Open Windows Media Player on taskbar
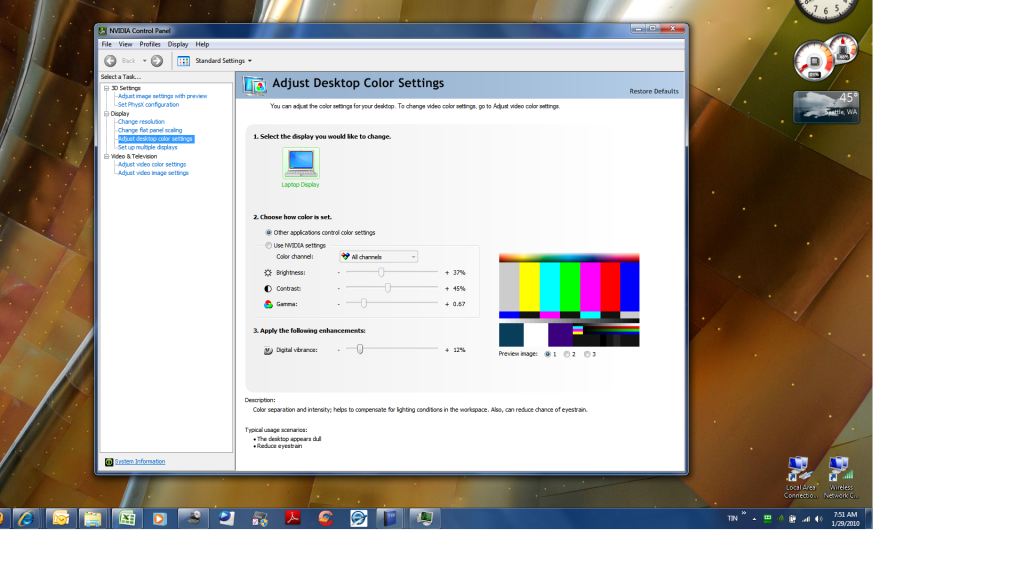1024x576 pixels. [x=159, y=519]
